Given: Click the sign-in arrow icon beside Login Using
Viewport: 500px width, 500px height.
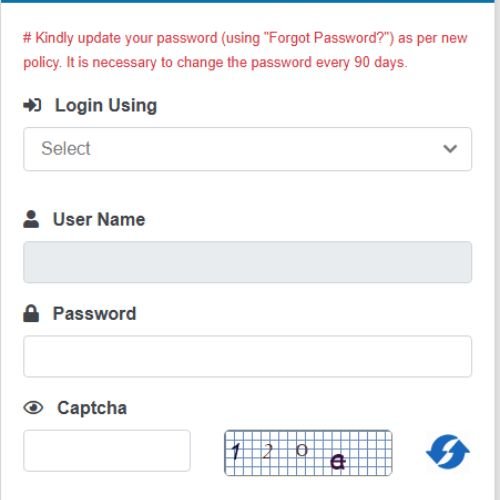Looking at the screenshot, I should [x=32, y=105].
